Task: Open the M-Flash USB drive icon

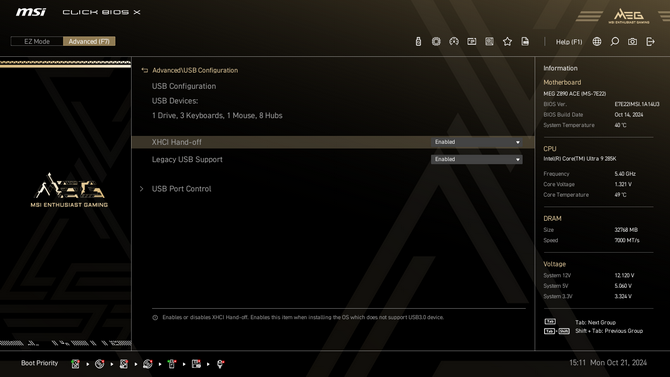Action: pyautogui.click(x=418, y=41)
